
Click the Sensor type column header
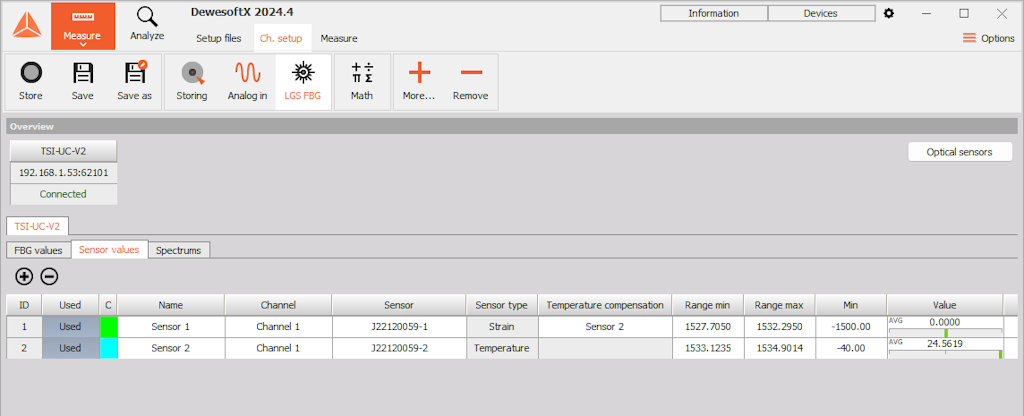click(502, 305)
